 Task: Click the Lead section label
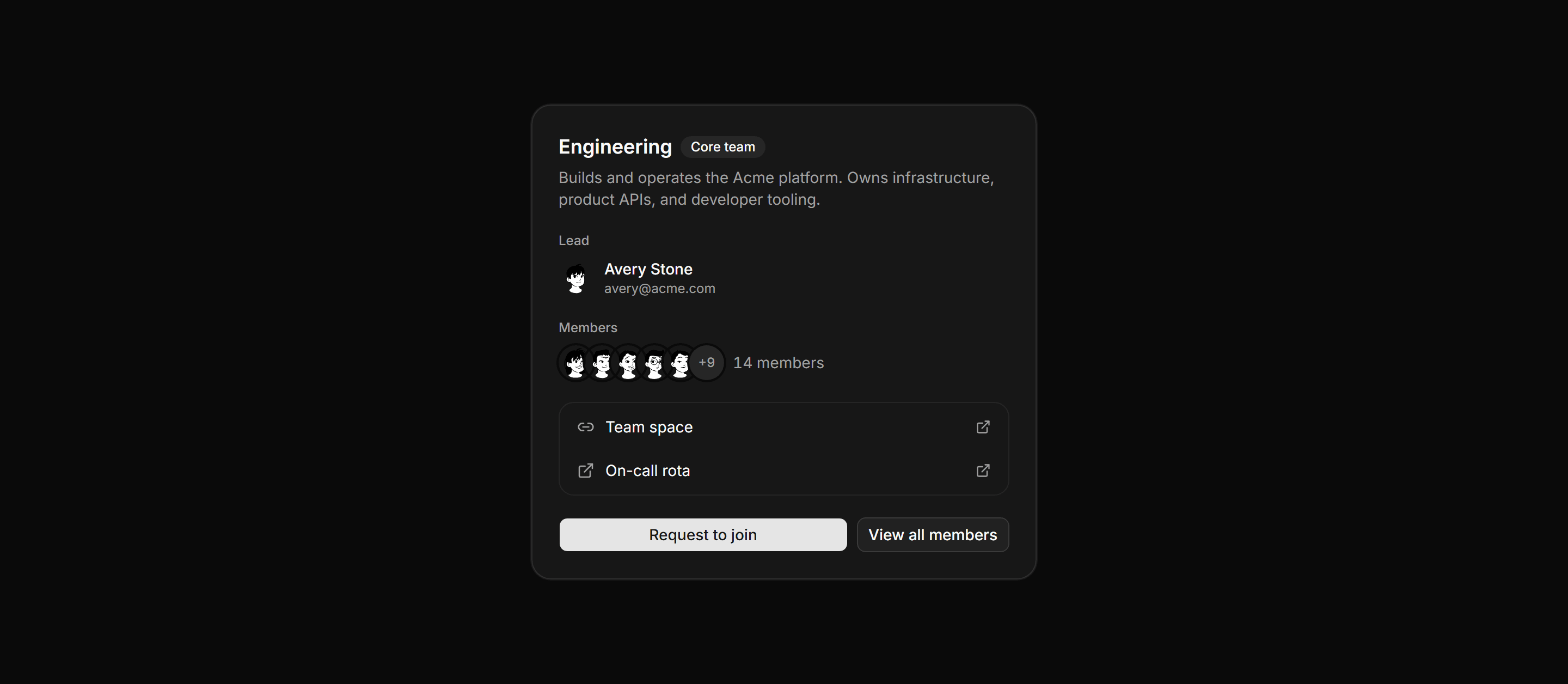[x=573, y=241]
